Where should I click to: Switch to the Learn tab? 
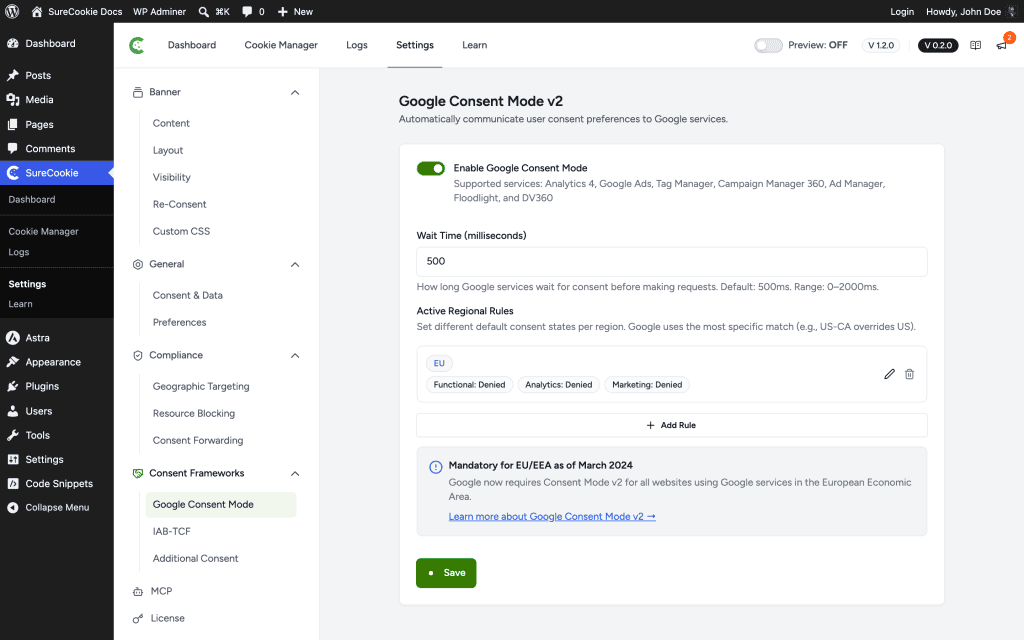[x=474, y=45]
